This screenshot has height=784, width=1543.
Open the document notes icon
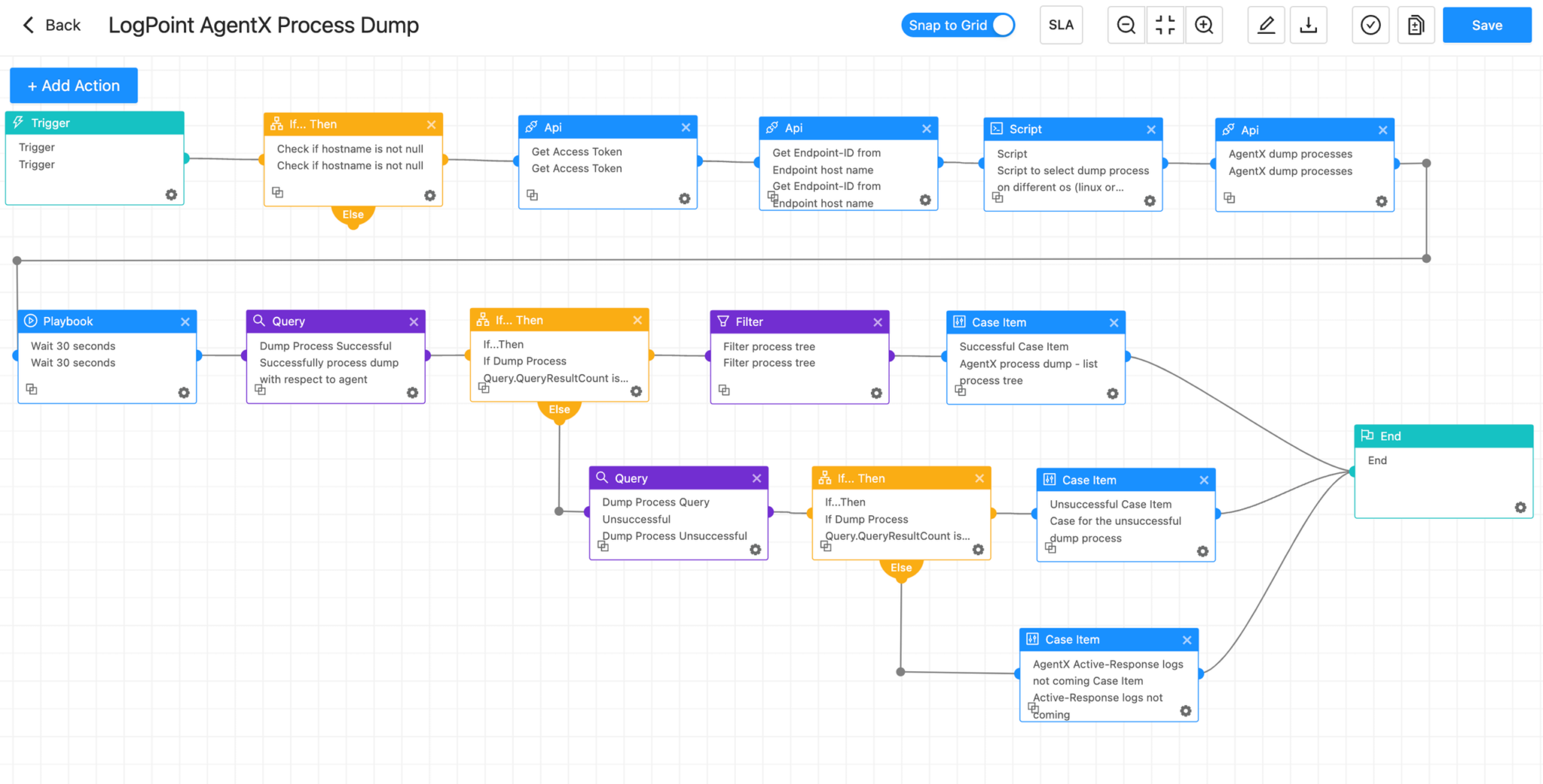point(1416,25)
